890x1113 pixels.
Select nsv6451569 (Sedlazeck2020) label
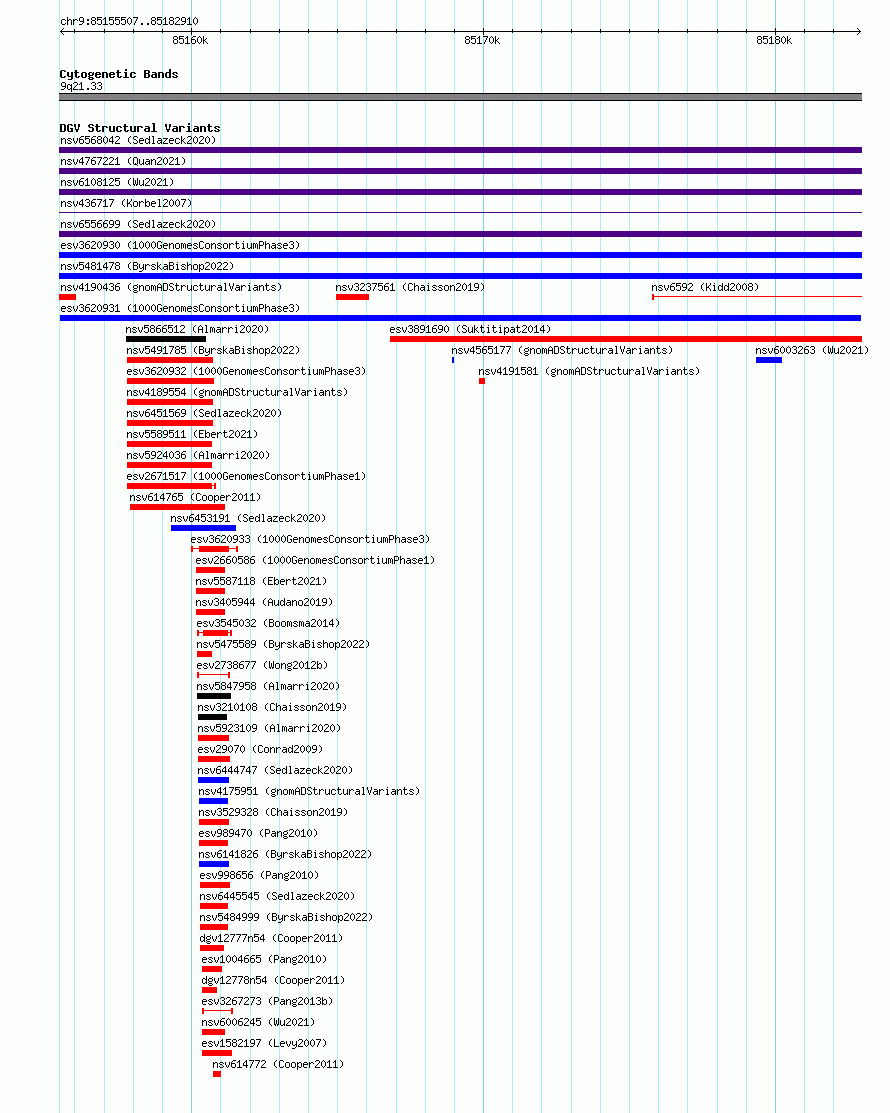tap(204, 413)
